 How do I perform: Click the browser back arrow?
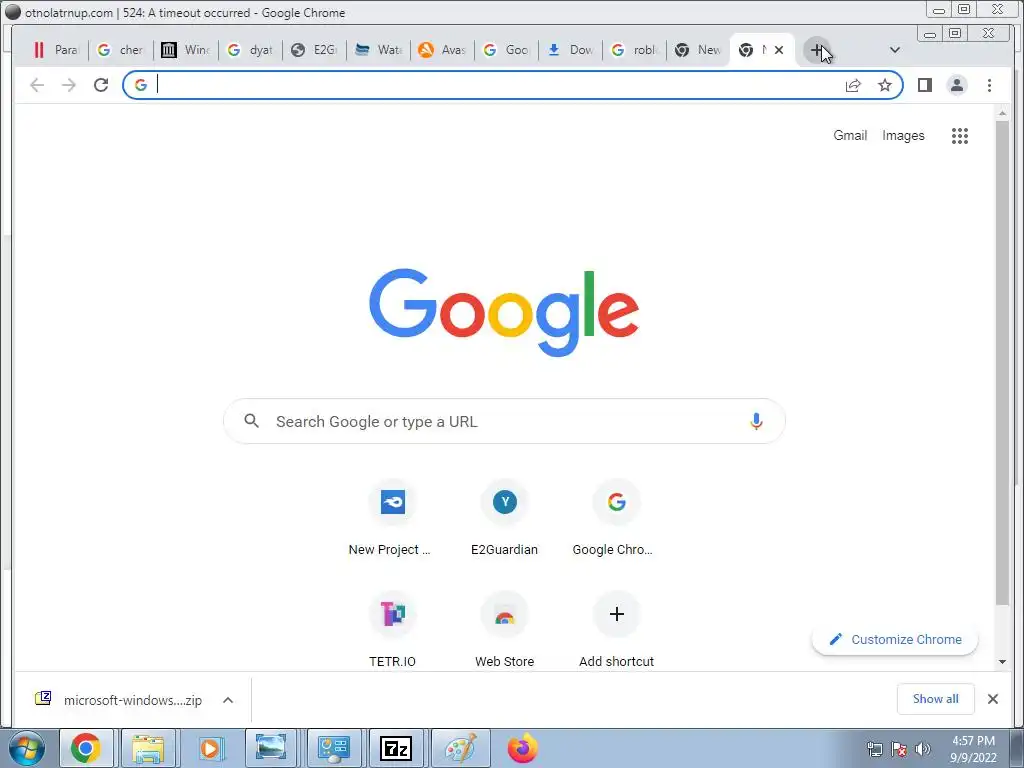(x=37, y=85)
